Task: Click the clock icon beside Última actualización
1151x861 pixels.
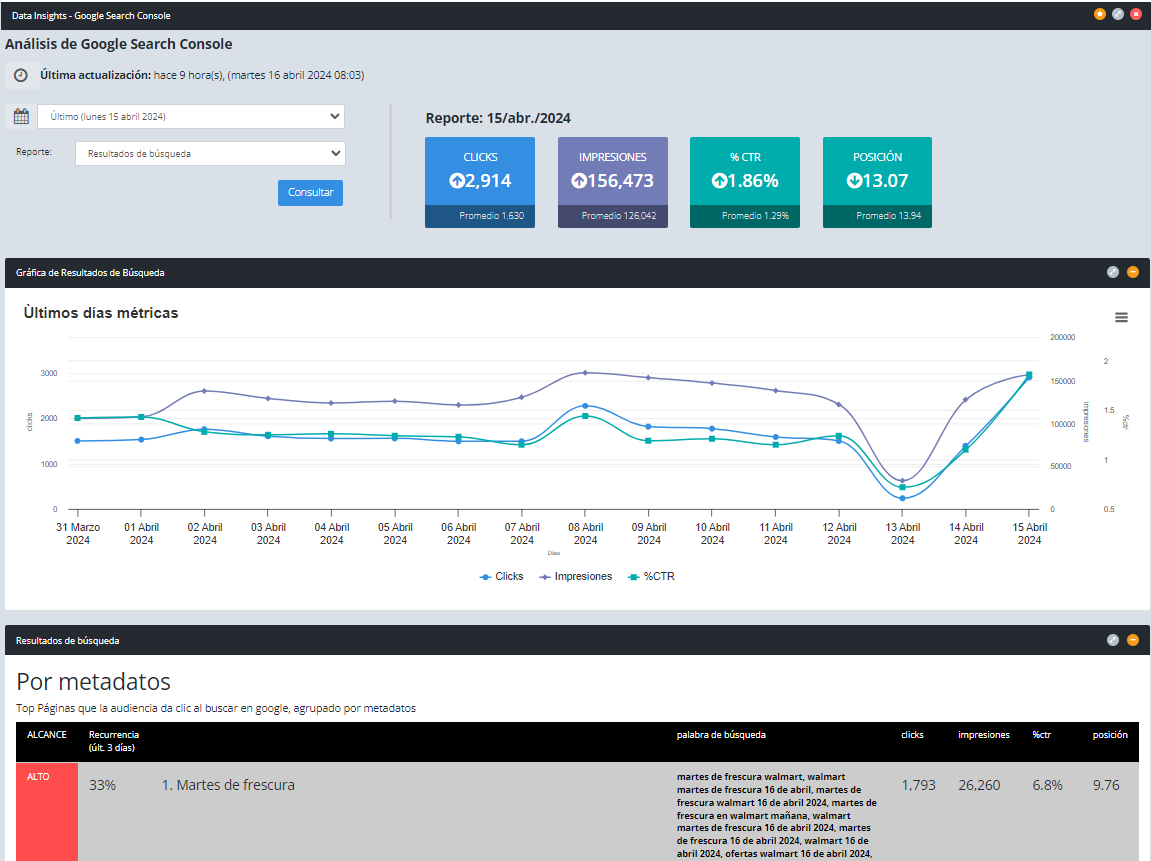Action: pos(21,74)
